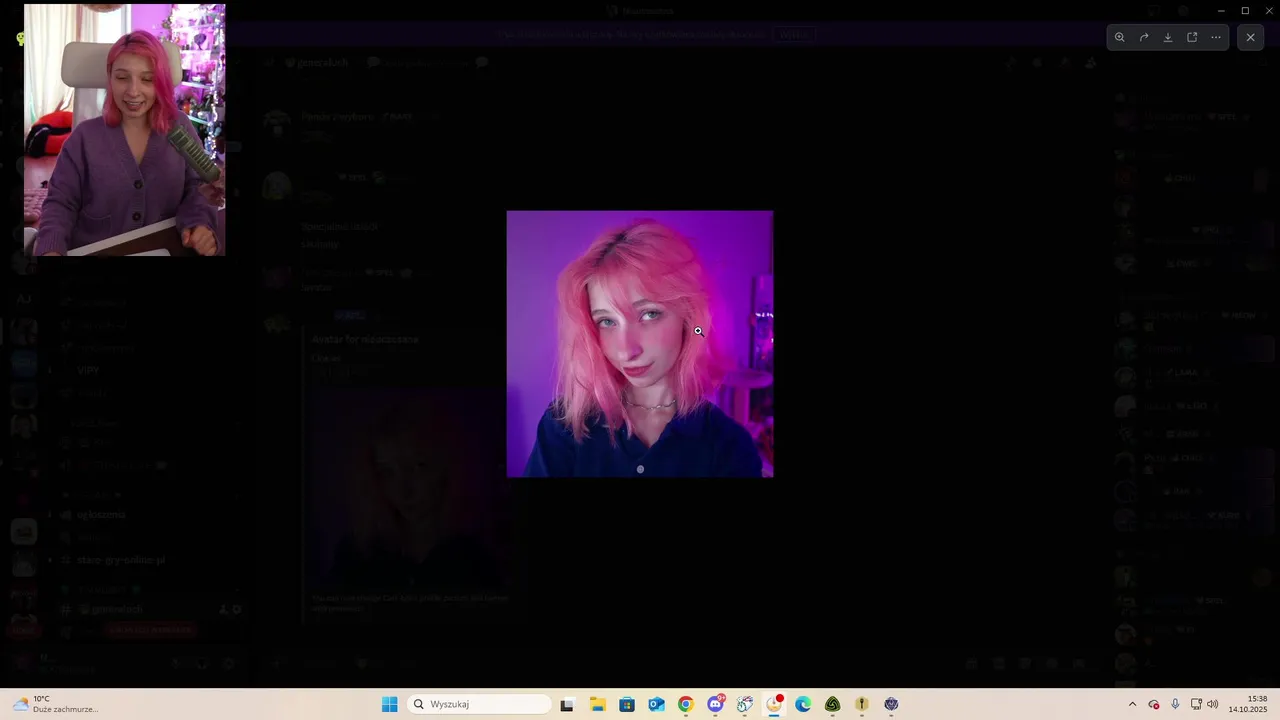Open Discord with 9+ badge in taskbar

715,704
